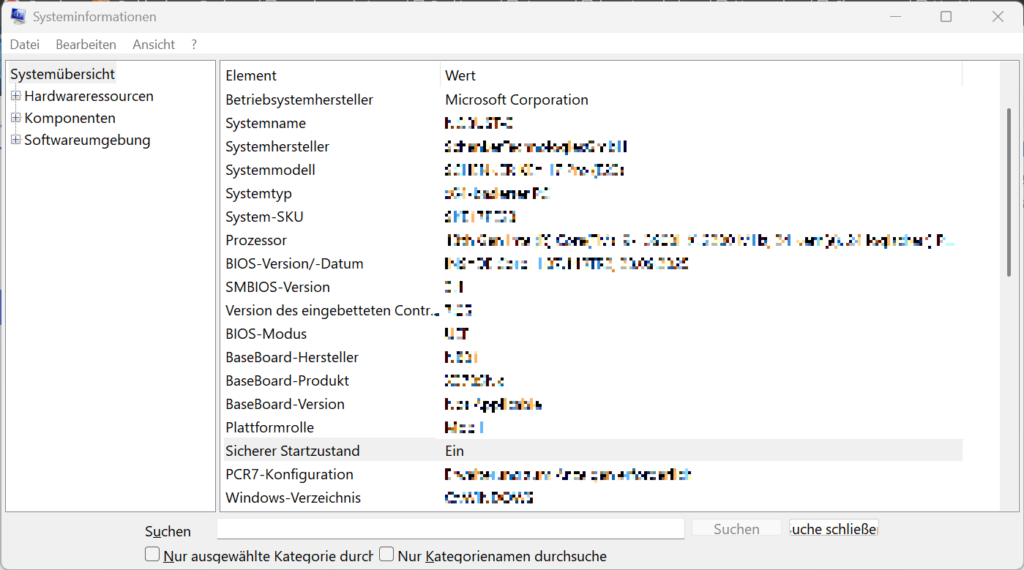Viewport: 1024px width, 570px height.
Task: Click the Systeminformationen app icon in title bar
Action: [18, 16]
